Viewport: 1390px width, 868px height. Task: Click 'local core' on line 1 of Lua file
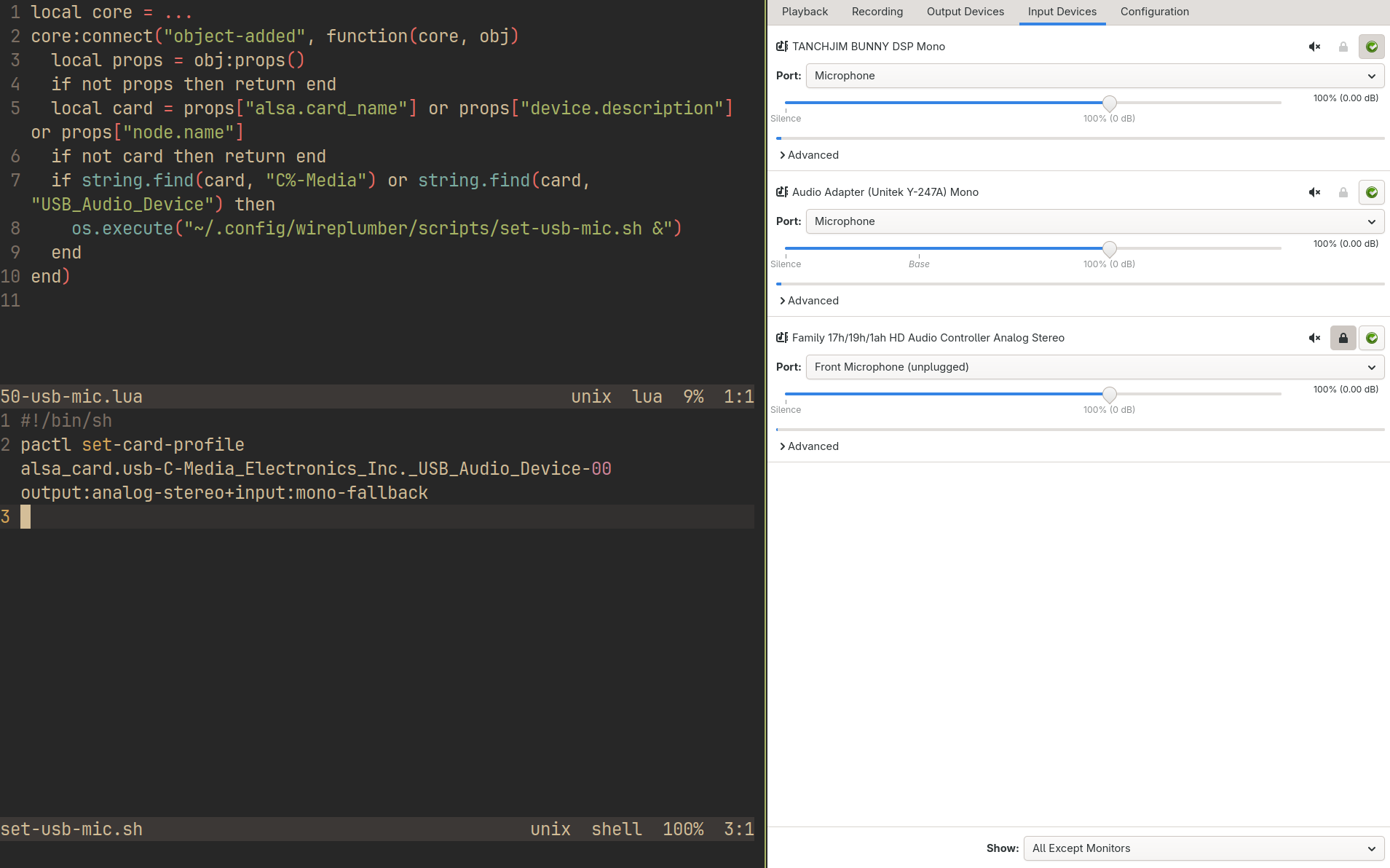click(x=82, y=12)
